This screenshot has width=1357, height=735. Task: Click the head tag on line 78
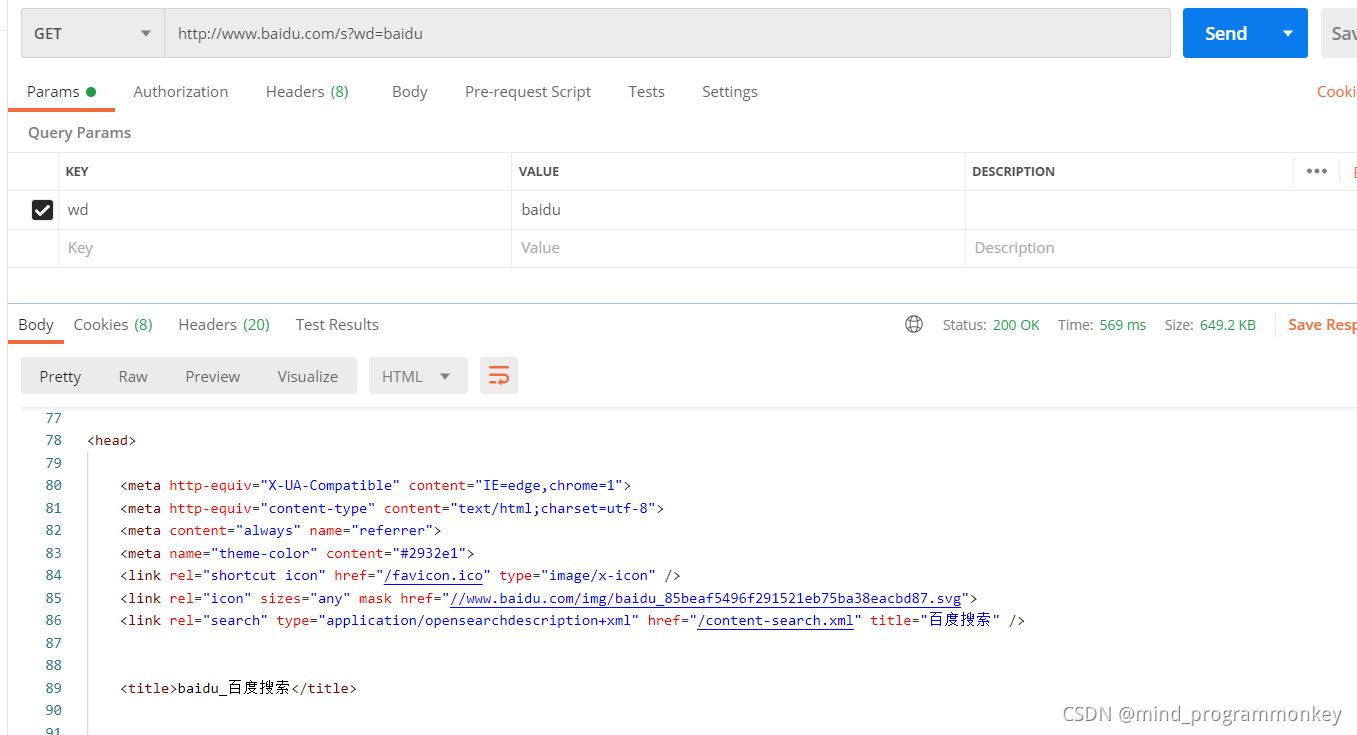(111, 440)
